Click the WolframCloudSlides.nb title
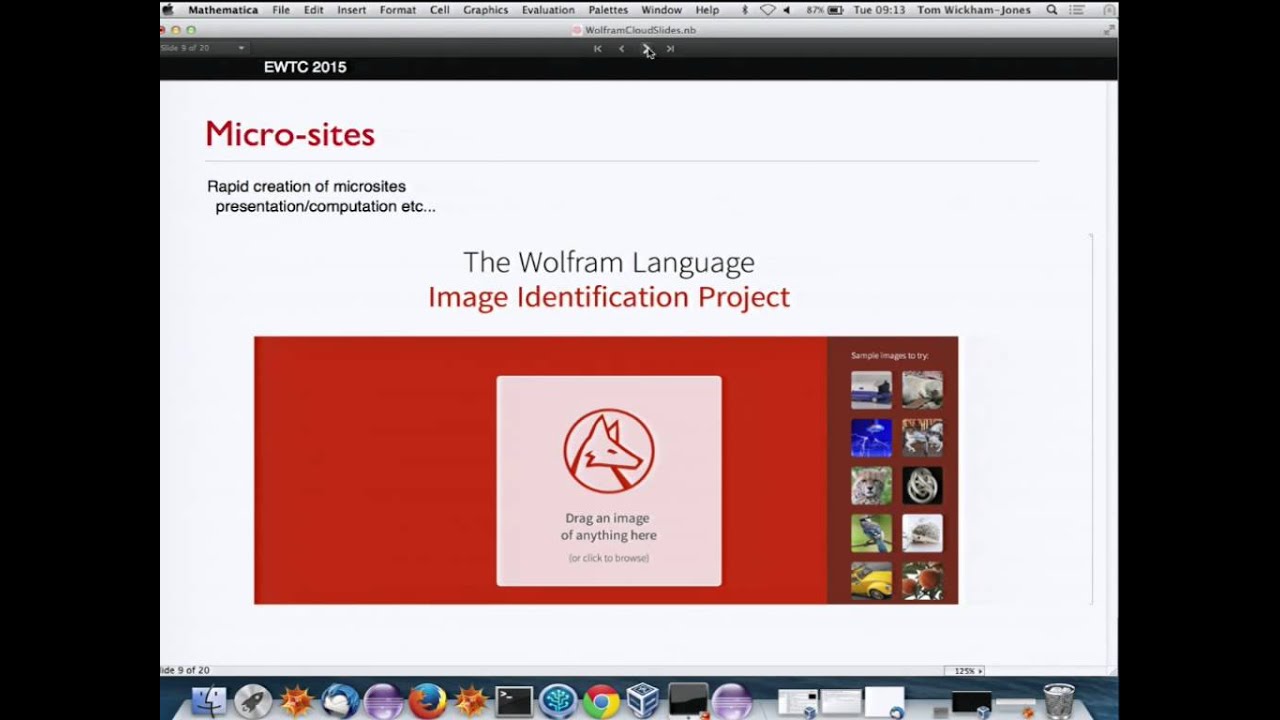 point(640,30)
